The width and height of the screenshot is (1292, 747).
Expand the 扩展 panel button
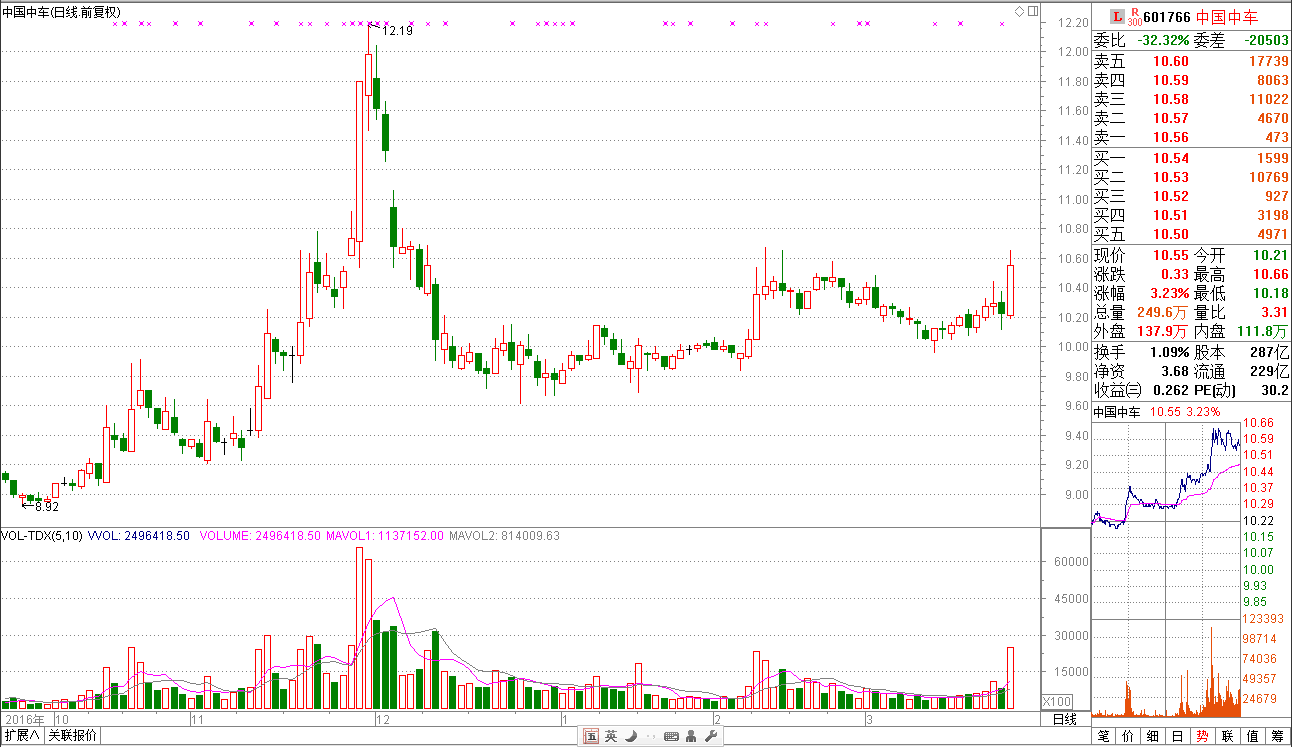(x=21, y=737)
